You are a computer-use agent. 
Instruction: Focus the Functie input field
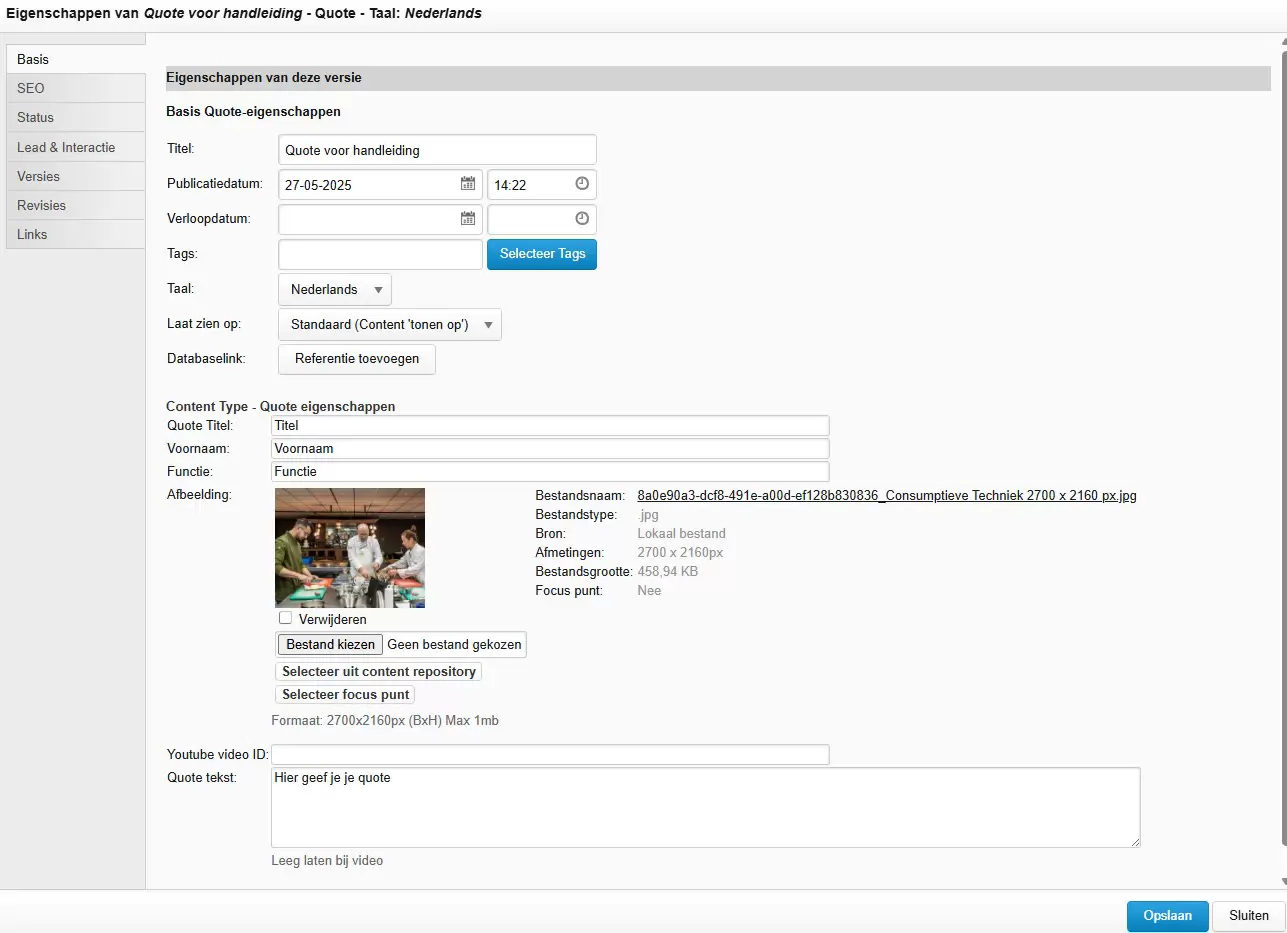(x=550, y=471)
